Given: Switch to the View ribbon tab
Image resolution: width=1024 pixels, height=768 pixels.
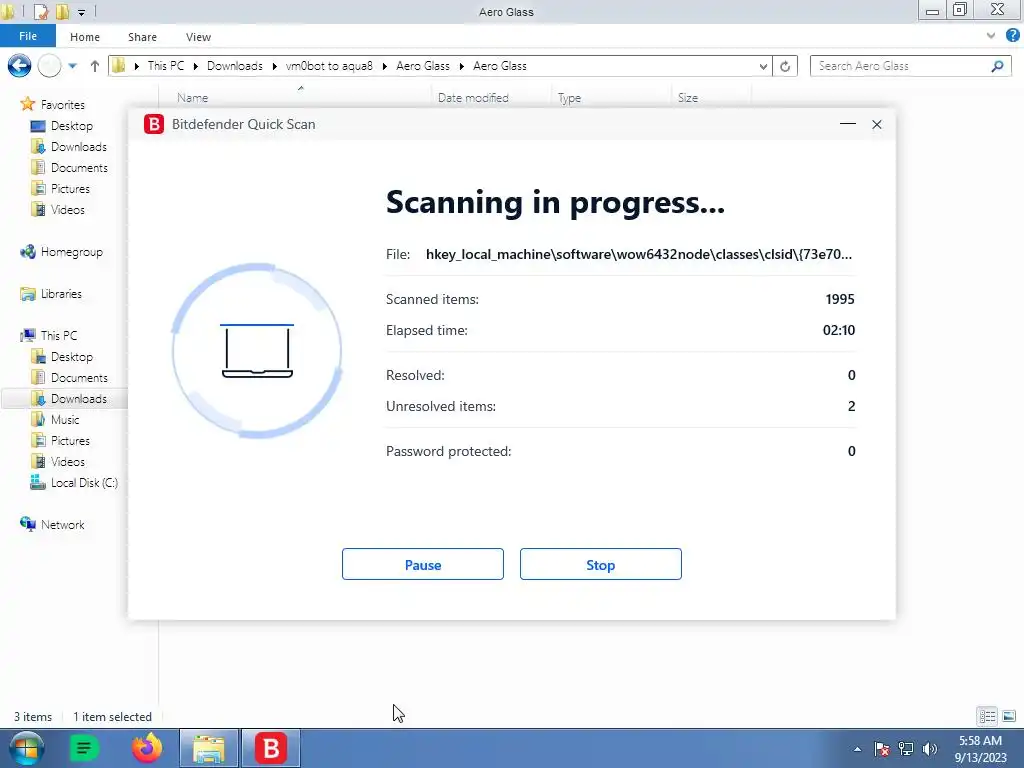Looking at the screenshot, I should coord(198,37).
